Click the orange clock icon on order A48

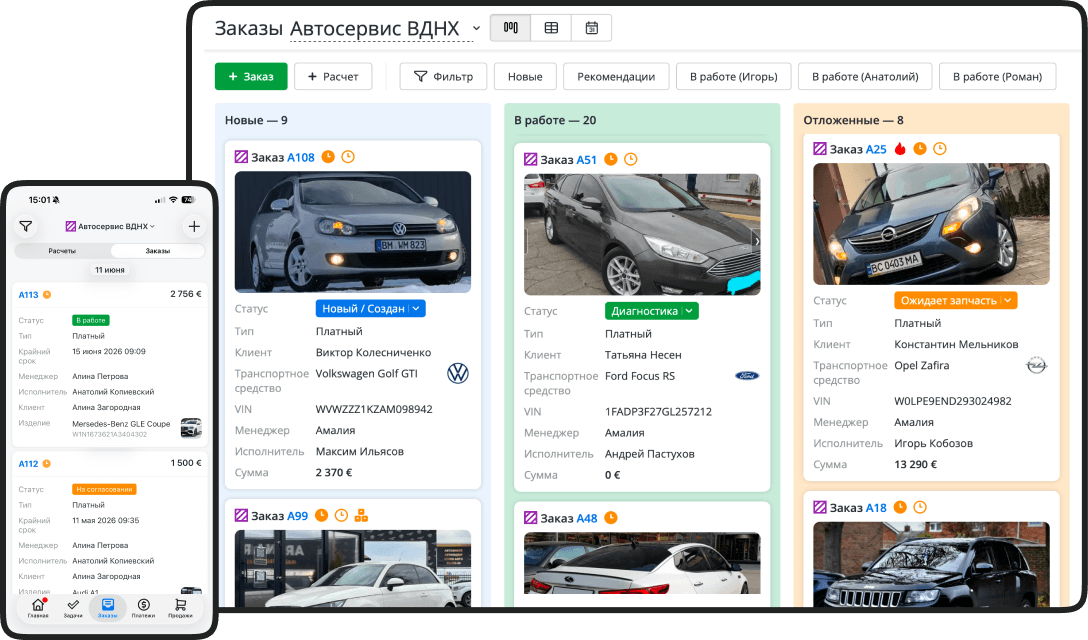pos(611,517)
